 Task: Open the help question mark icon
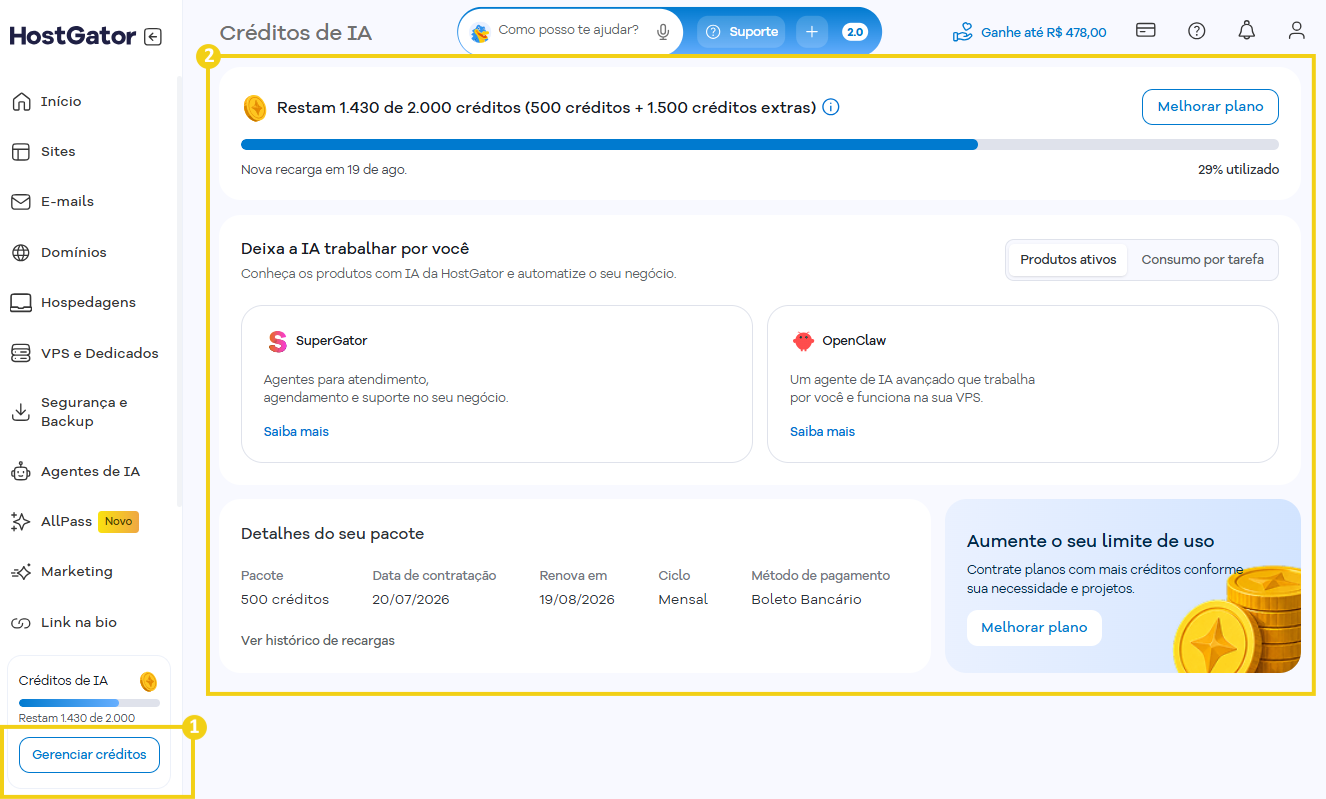[1196, 30]
